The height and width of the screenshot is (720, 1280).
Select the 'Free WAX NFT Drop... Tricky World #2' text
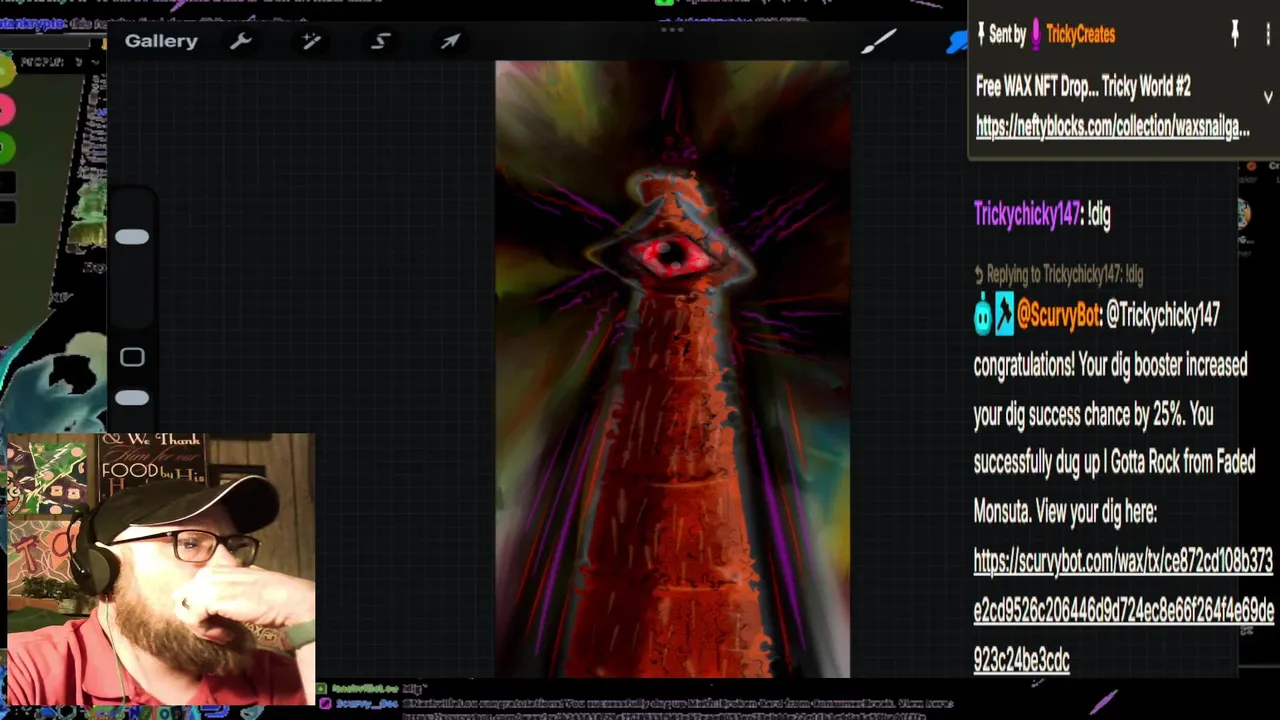pos(1083,87)
